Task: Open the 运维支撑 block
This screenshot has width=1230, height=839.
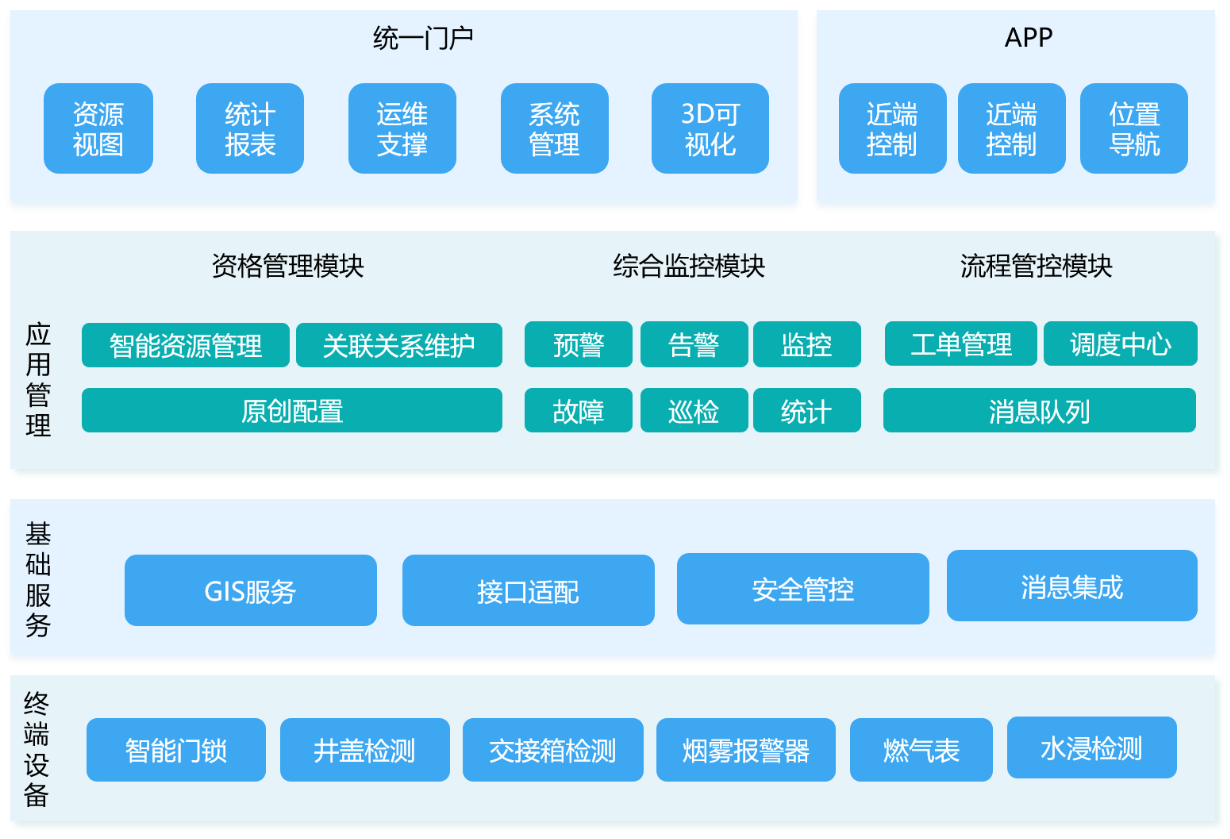Action: click(402, 129)
